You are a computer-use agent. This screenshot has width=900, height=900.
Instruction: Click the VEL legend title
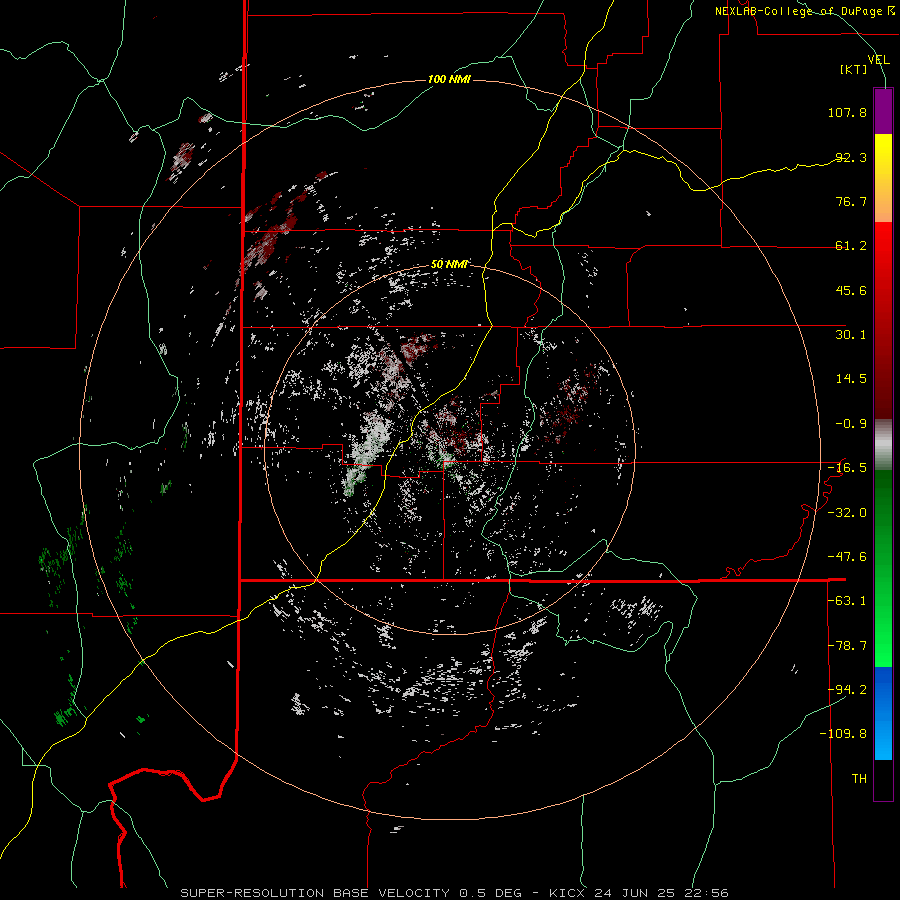click(878, 60)
